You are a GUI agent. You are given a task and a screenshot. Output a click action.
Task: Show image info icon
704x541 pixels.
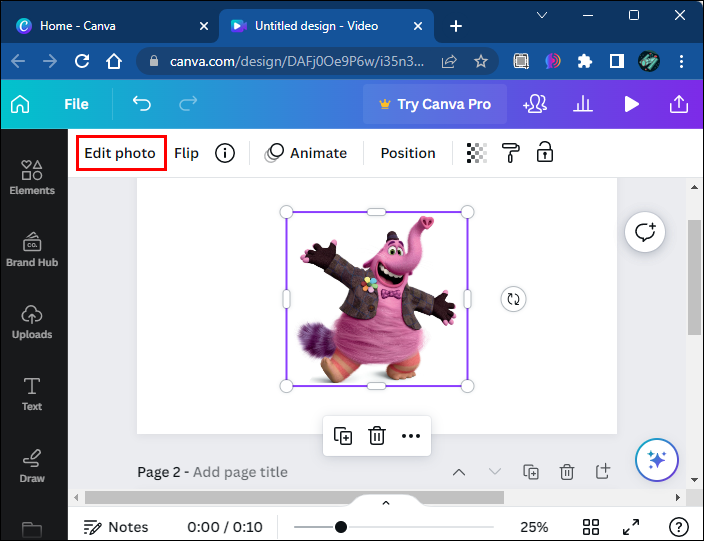pos(225,153)
